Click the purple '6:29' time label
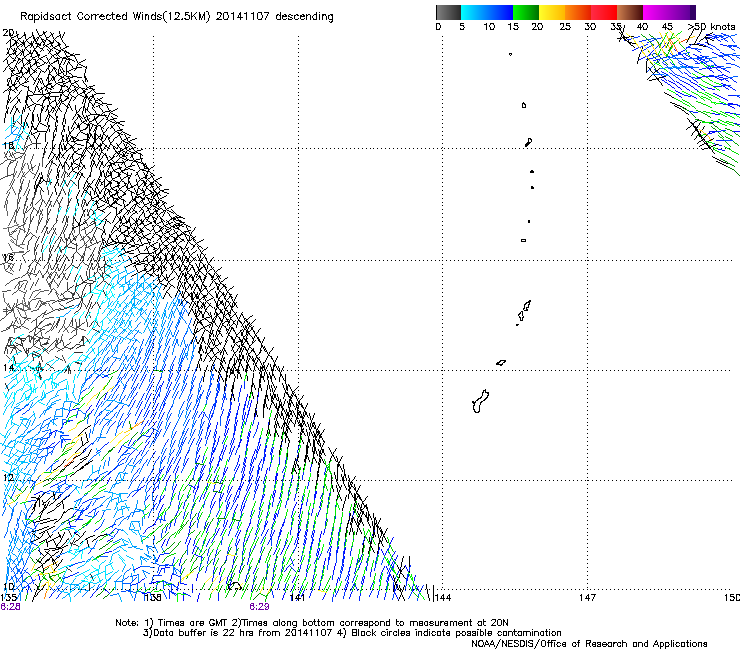Screen dimensions: 740x650 coord(260,607)
